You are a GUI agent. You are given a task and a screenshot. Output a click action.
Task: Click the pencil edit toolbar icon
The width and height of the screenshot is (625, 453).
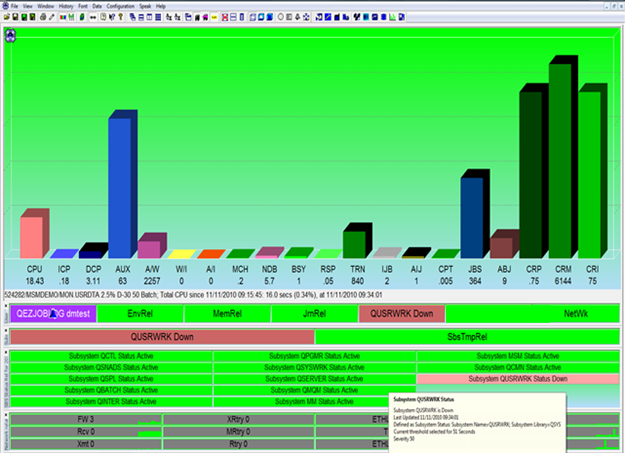click(52, 16)
